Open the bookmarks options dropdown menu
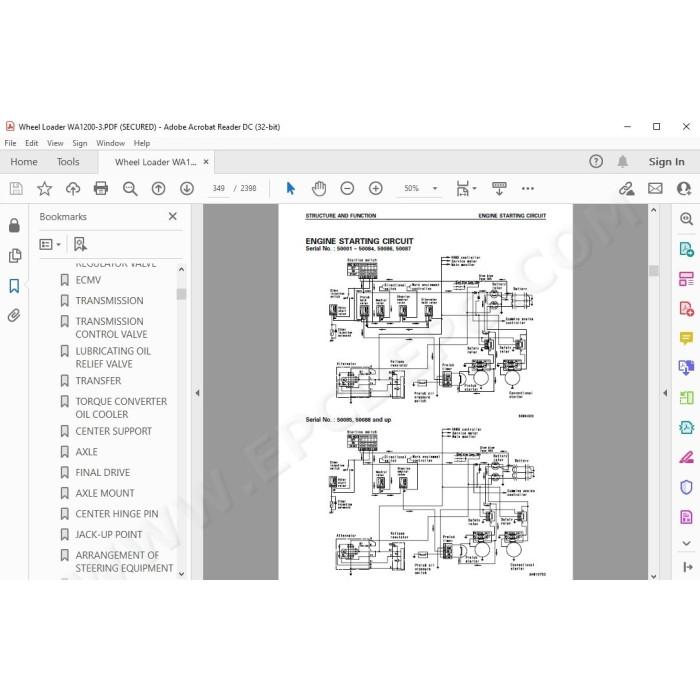This screenshot has width=700, height=700. coord(50,244)
